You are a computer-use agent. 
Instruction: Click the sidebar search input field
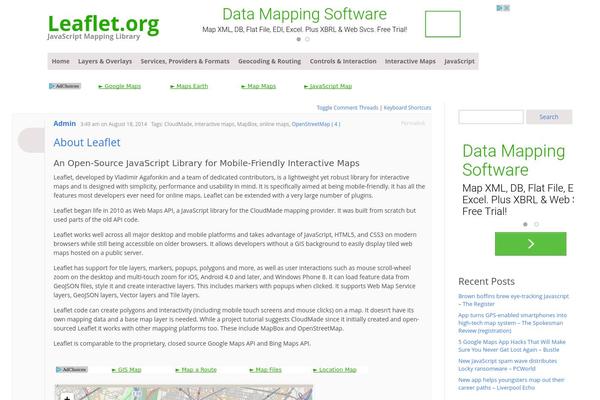[x=491, y=117]
